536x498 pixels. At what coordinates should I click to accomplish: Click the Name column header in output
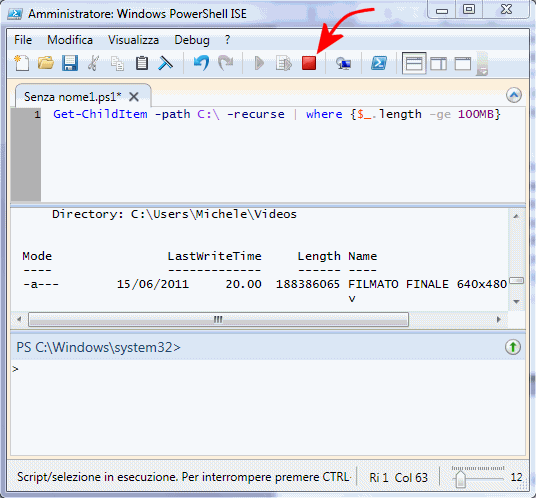coord(363,256)
